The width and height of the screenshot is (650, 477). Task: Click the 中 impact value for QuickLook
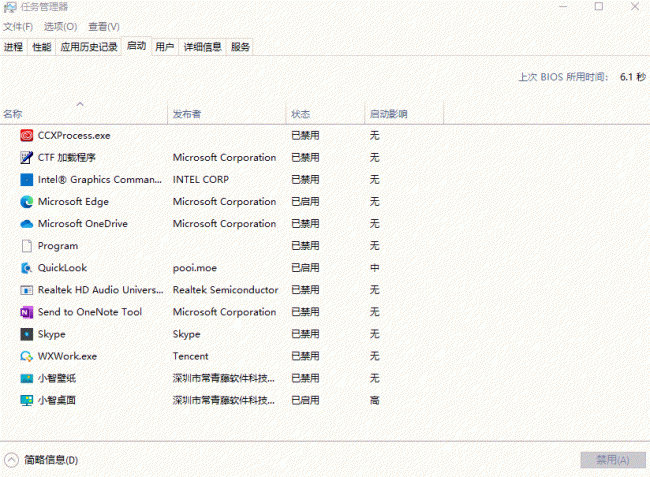375,268
